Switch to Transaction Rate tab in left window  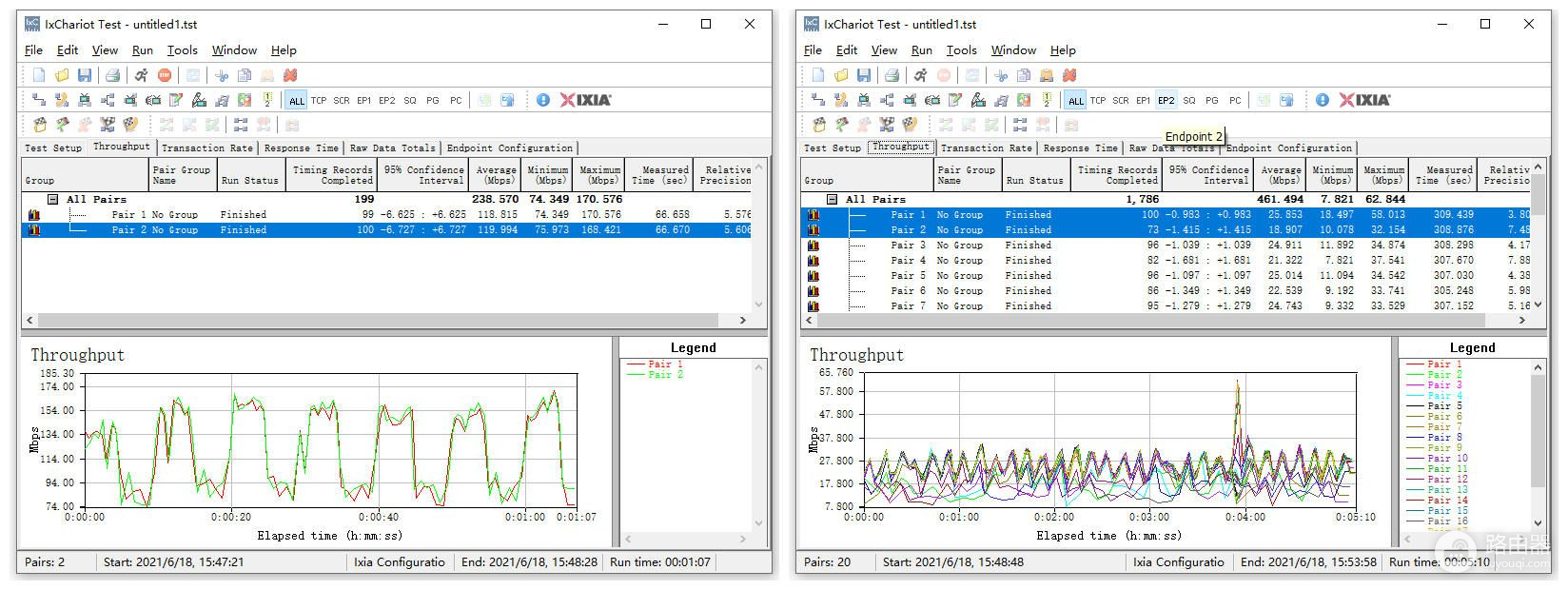click(206, 148)
